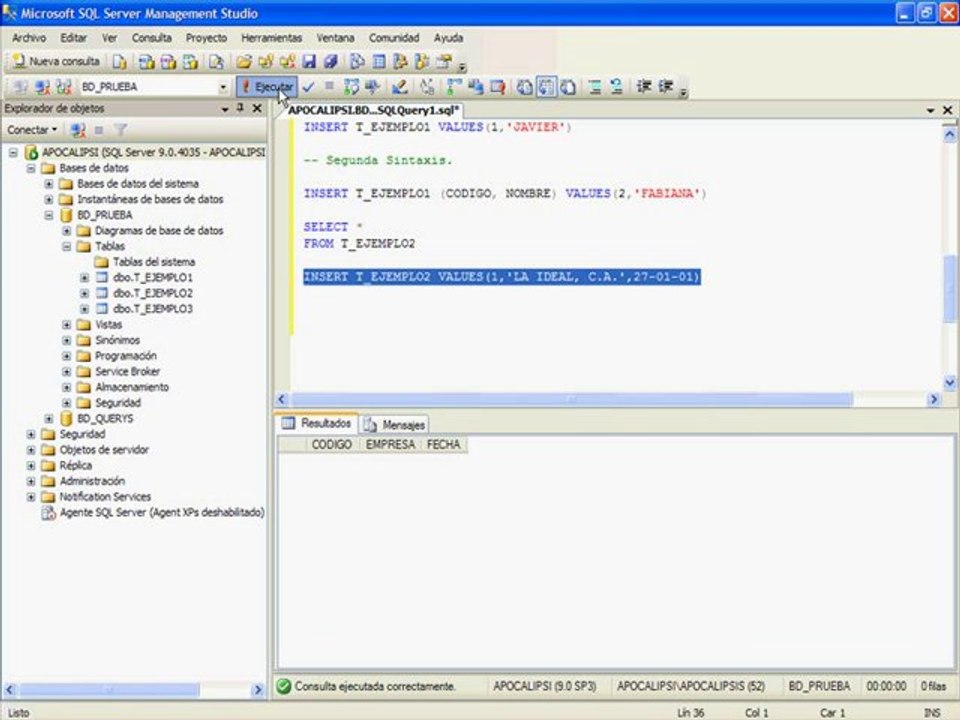Open the Ventana menu
Image resolution: width=960 pixels, height=720 pixels.
tap(336, 38)
